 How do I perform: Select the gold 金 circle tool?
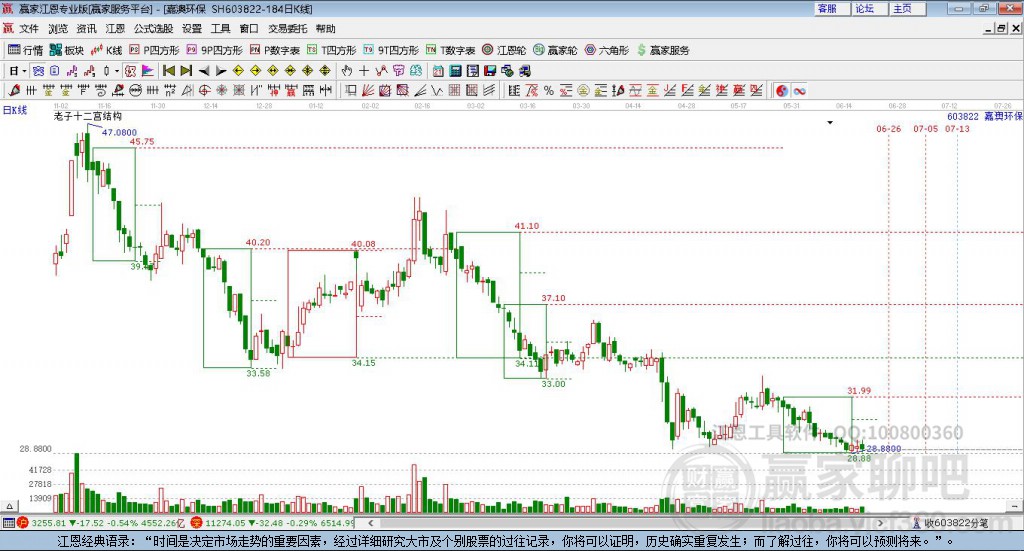(x=583, y=90)
